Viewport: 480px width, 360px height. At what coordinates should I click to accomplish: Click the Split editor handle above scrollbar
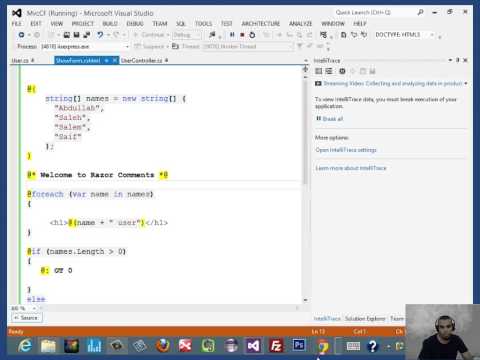point(305,69)
